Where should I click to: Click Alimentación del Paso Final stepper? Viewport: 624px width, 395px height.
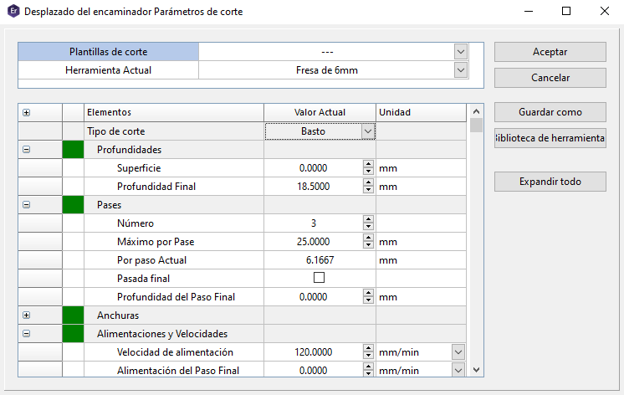tap(369, 370)
